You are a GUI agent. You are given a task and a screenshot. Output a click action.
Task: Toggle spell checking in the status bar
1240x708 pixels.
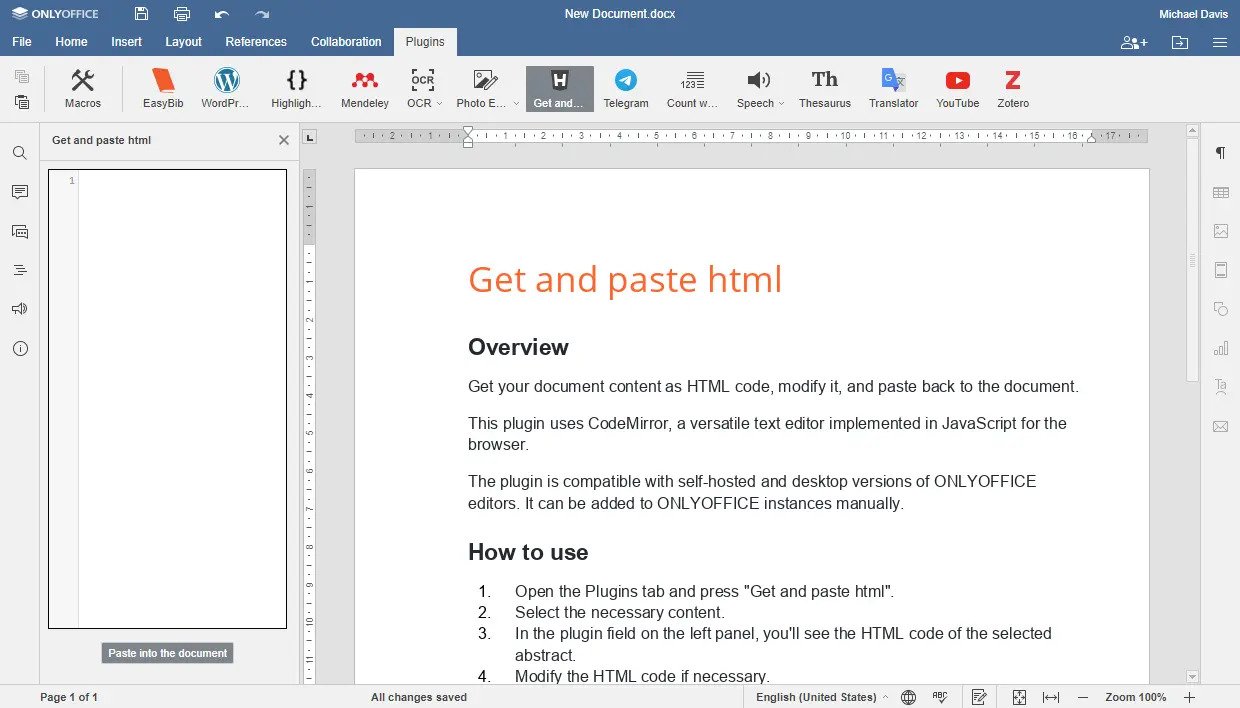coord(940,697)
